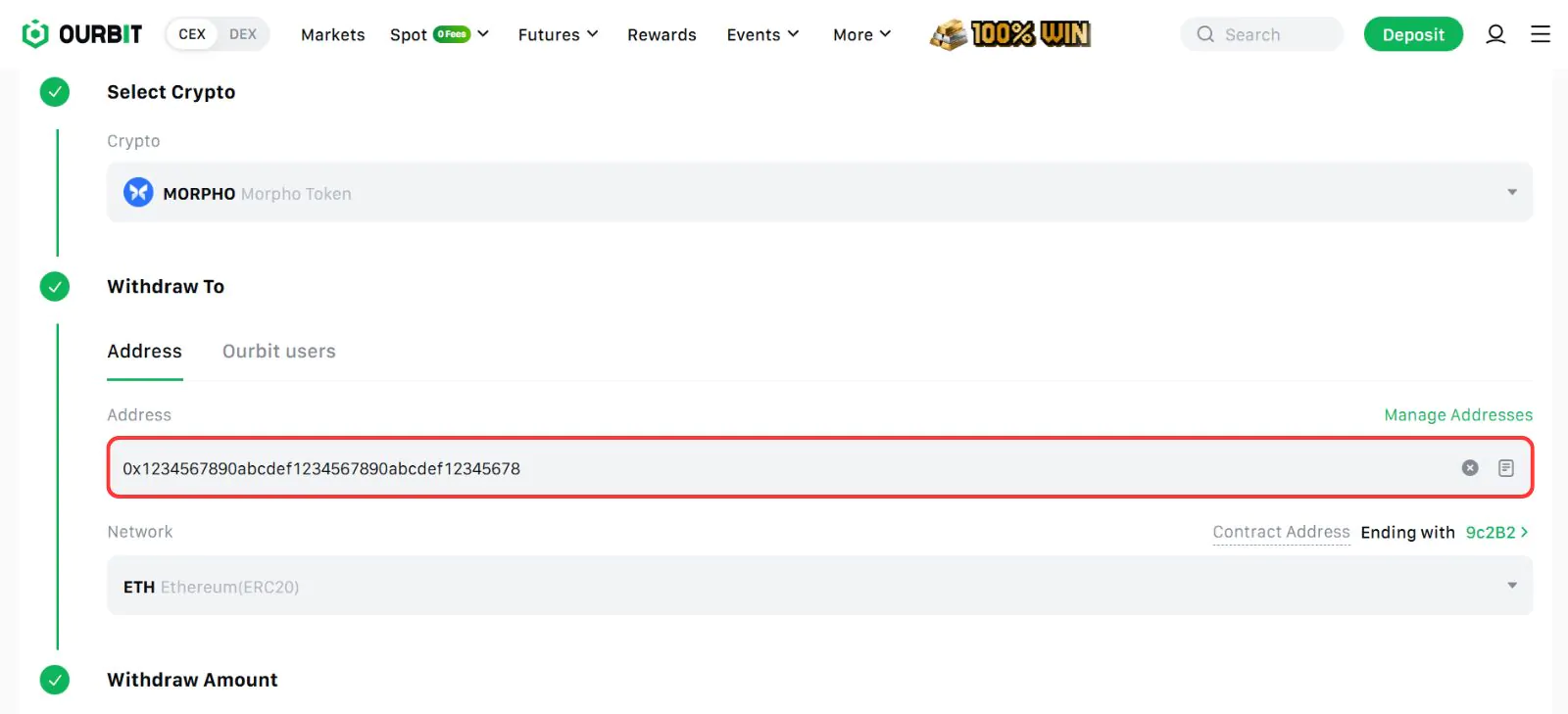Select the Ourbit users tab
This screenshot has height=714, width=1568.
(278, 352)
